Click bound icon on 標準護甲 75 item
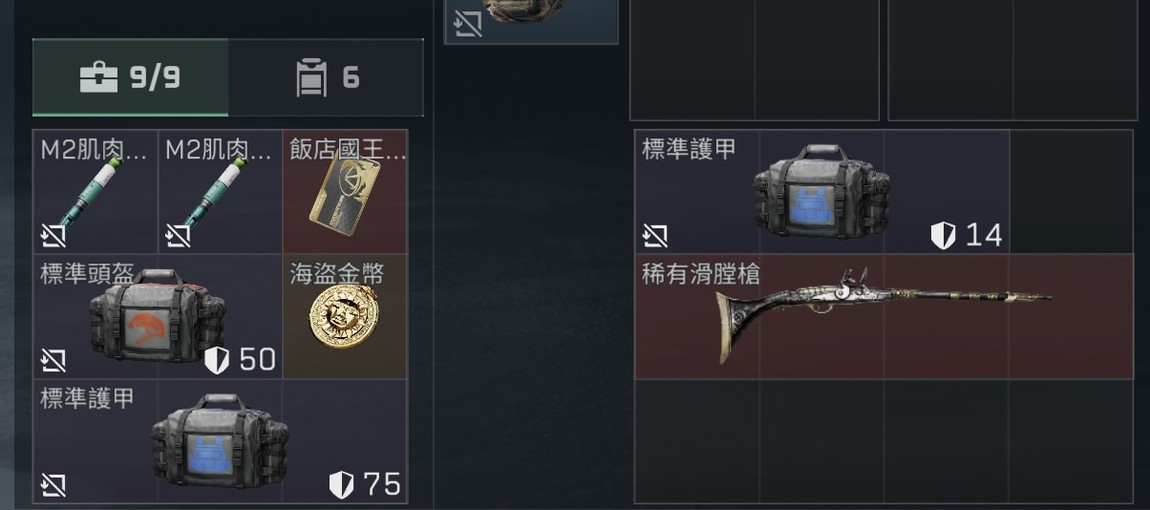The width and height of the screenshot is (1150, 510). [x=54, y=485]
